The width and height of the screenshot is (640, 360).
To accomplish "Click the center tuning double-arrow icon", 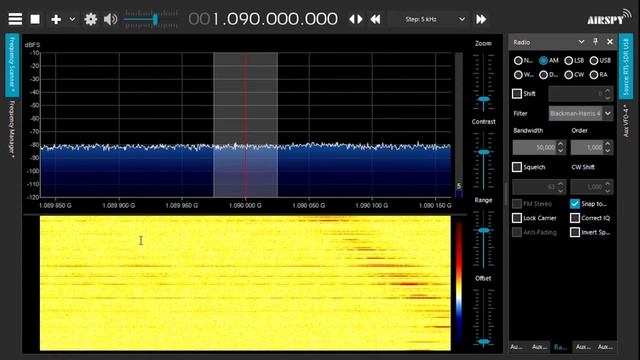I will click(356, 19).
